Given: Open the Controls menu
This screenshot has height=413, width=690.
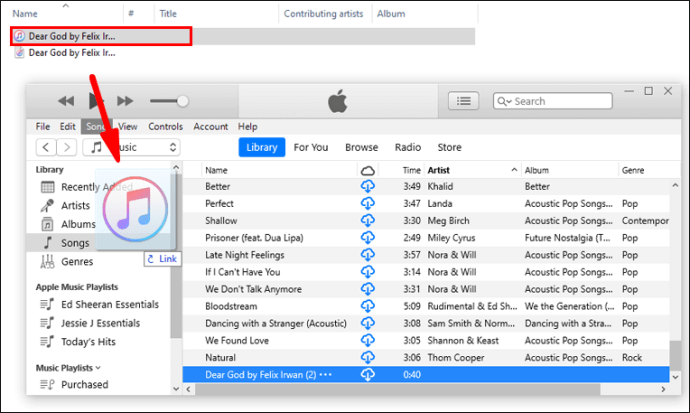Looking at the screenshot, I should coord(165,127).
